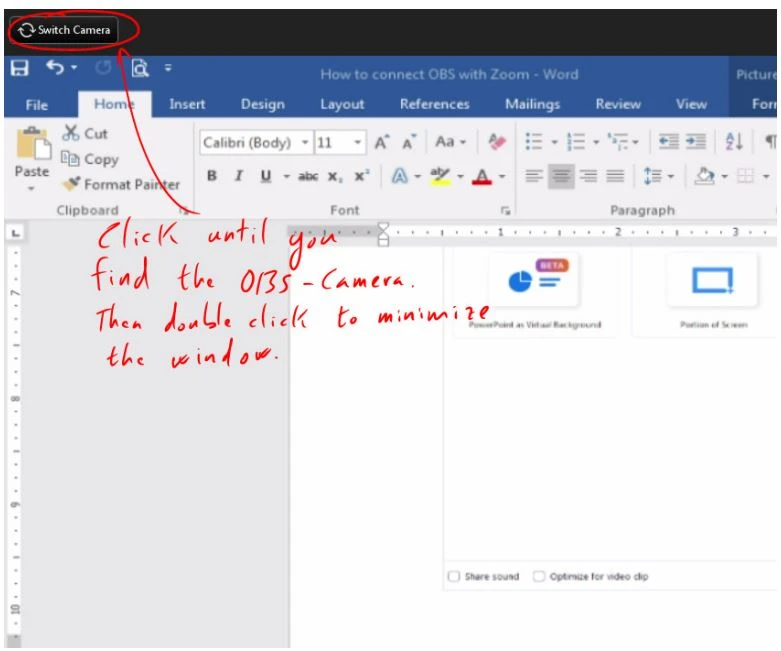Select the Format Painter brush
The image size is (781, 651).
(72, 184)
